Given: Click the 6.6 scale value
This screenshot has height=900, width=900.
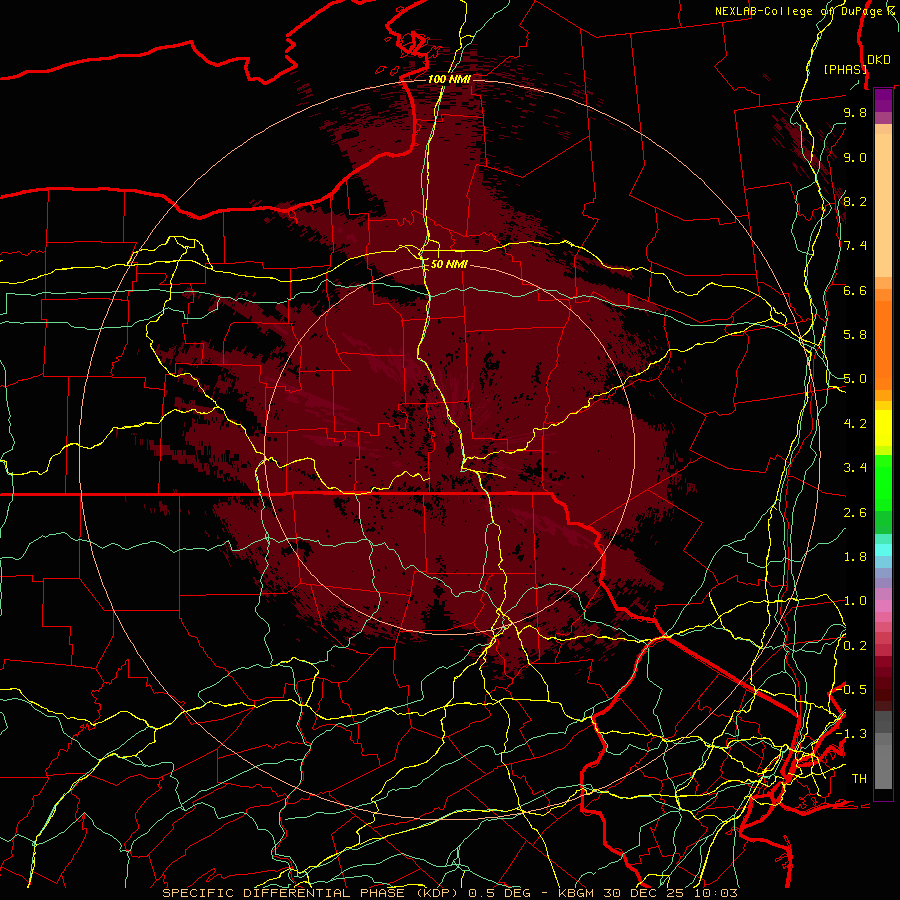Looking at the screenshot, I should click(x=855, y=290).
